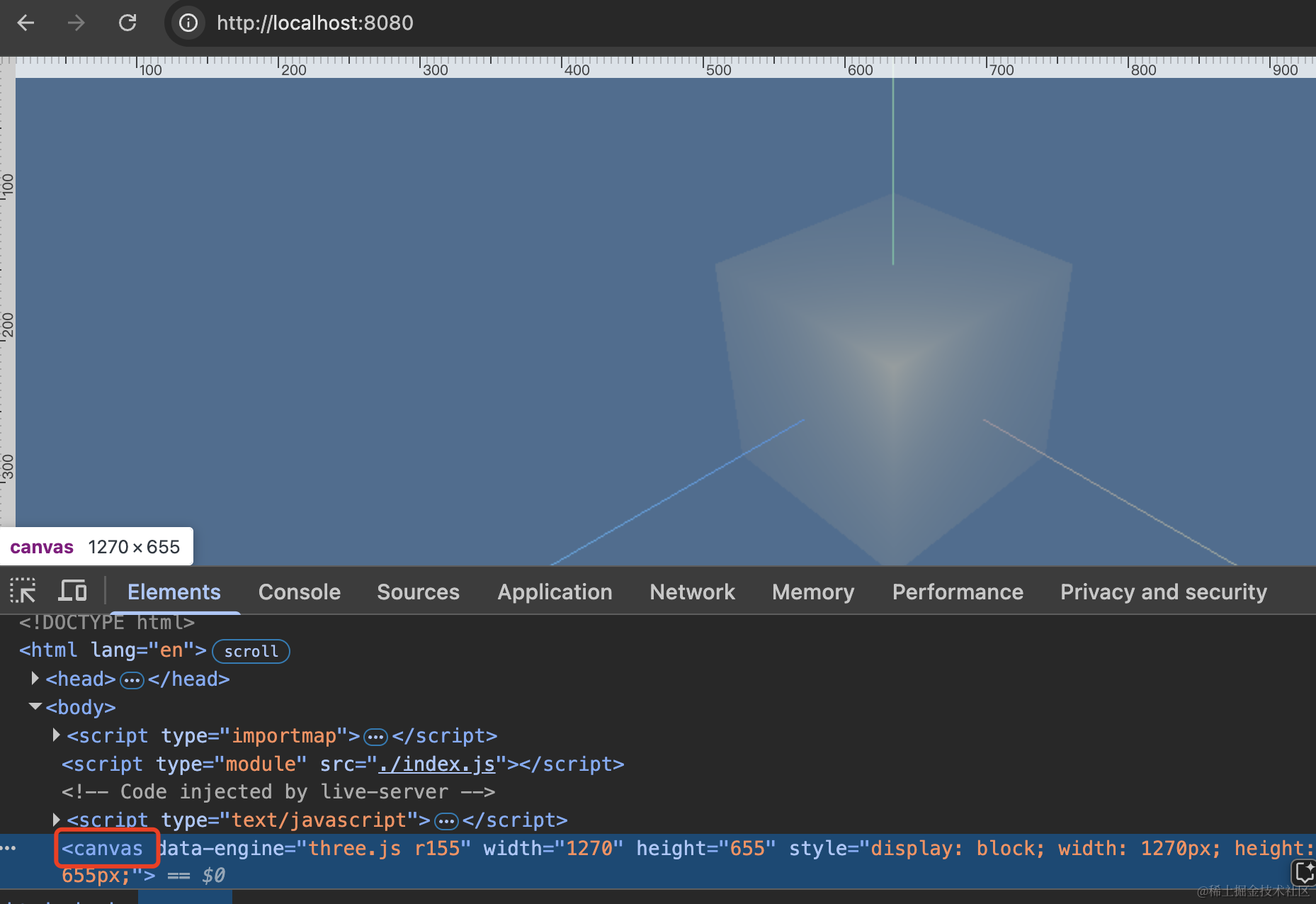Collapse the body element node

point(35,707)
